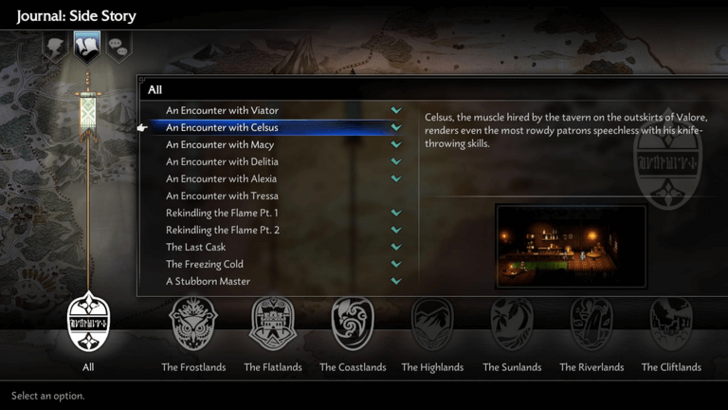Select the Frostlands owl emblem
The height and width of the screenshot is (410, 728).
coord(193,324)
